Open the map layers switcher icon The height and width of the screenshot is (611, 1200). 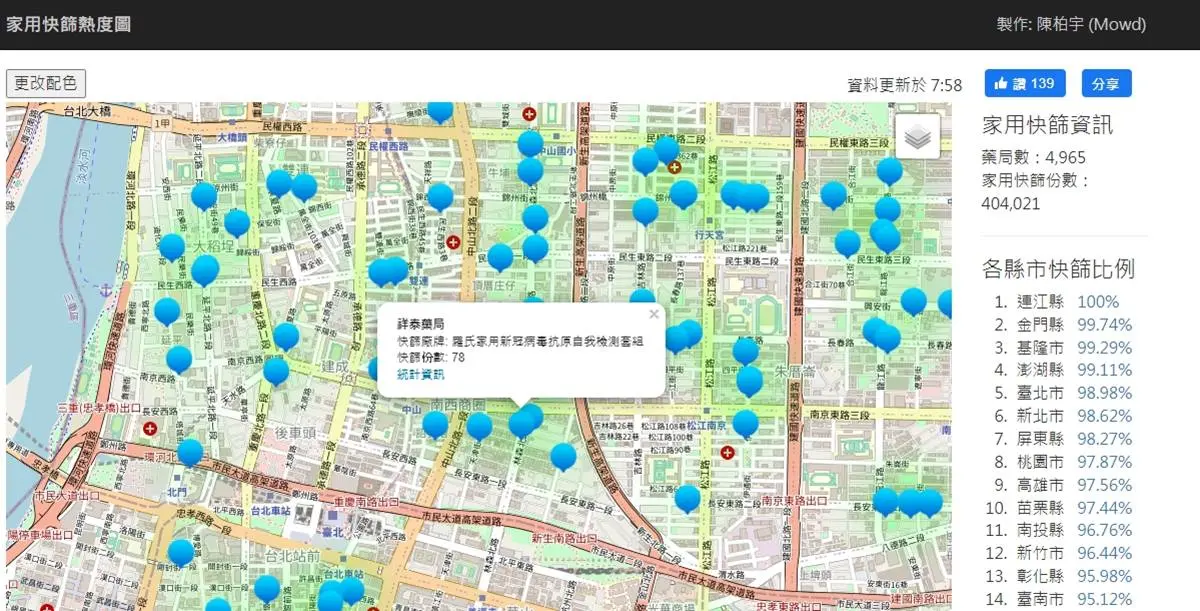tap(917, 137)
